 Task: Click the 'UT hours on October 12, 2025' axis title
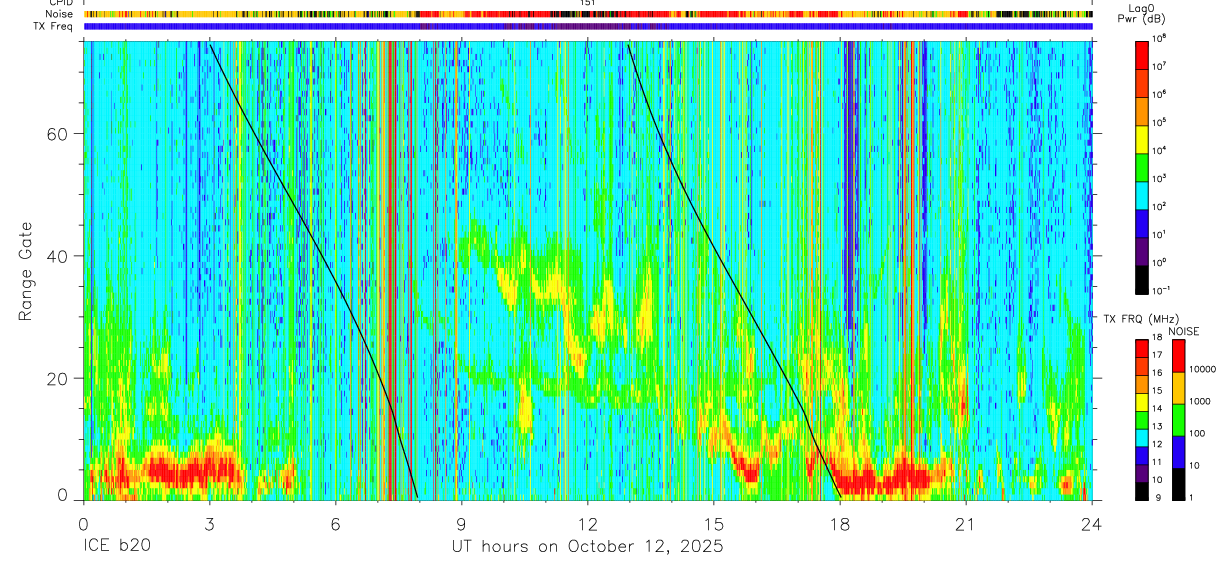[587, 547]
